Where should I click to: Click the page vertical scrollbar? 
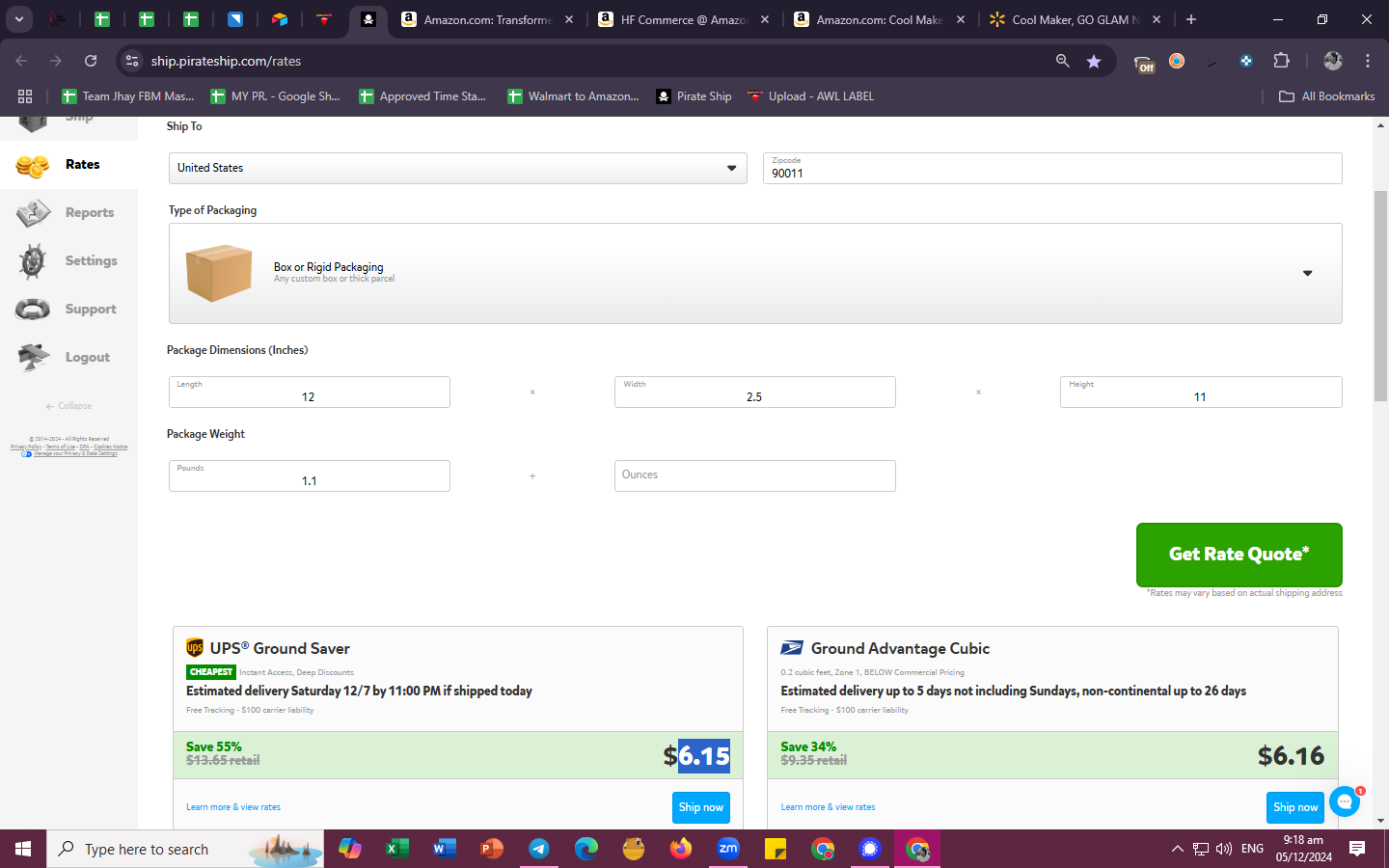[x=1380, y=296]
